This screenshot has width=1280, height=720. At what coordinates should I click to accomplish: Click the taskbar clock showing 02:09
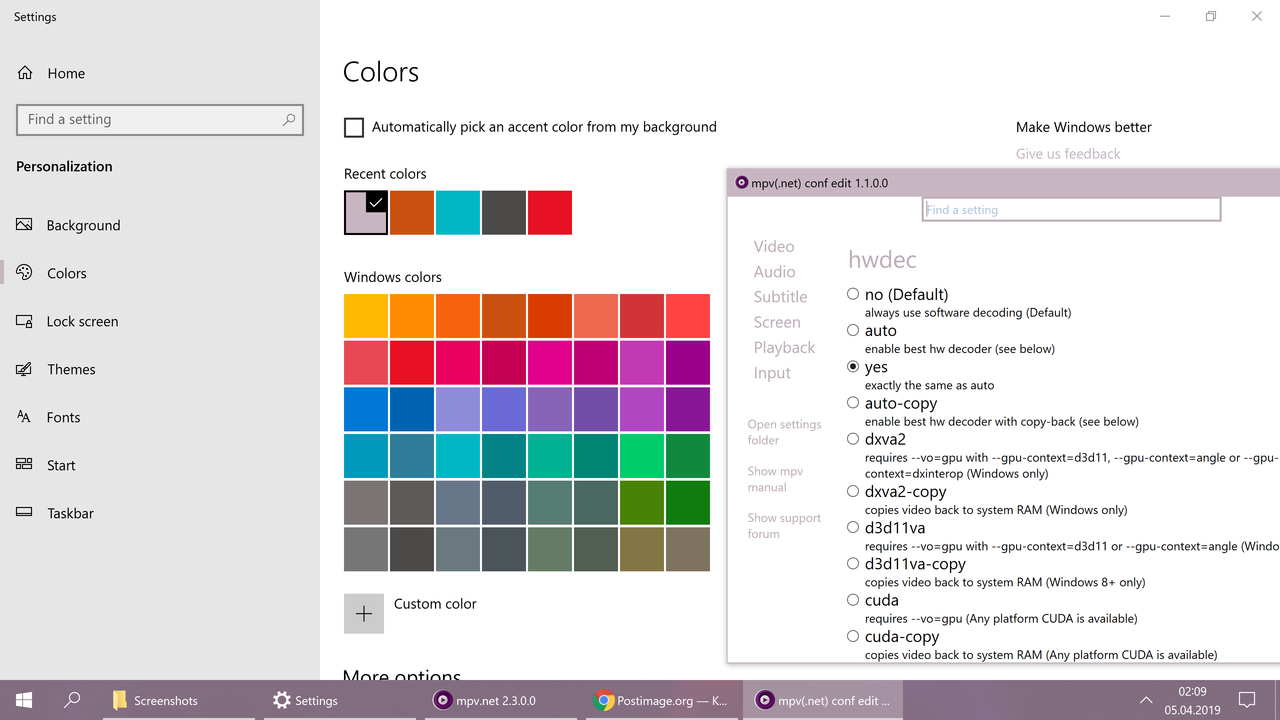[1192, 700]
